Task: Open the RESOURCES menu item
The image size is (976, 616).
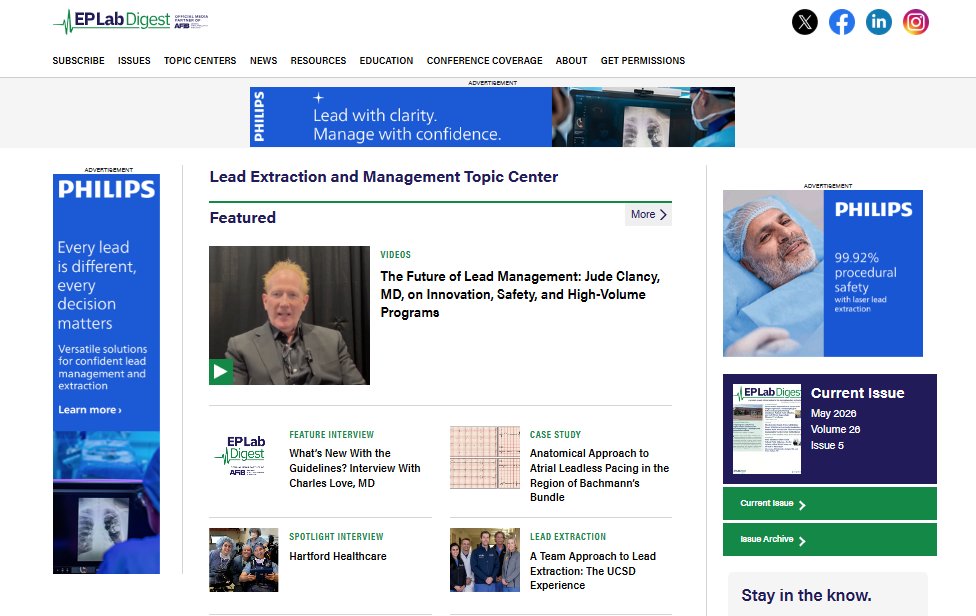Action: coord(318,60)
